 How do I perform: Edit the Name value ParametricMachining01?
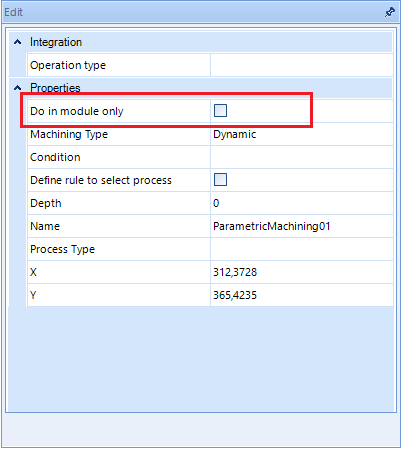pos(302,226)
